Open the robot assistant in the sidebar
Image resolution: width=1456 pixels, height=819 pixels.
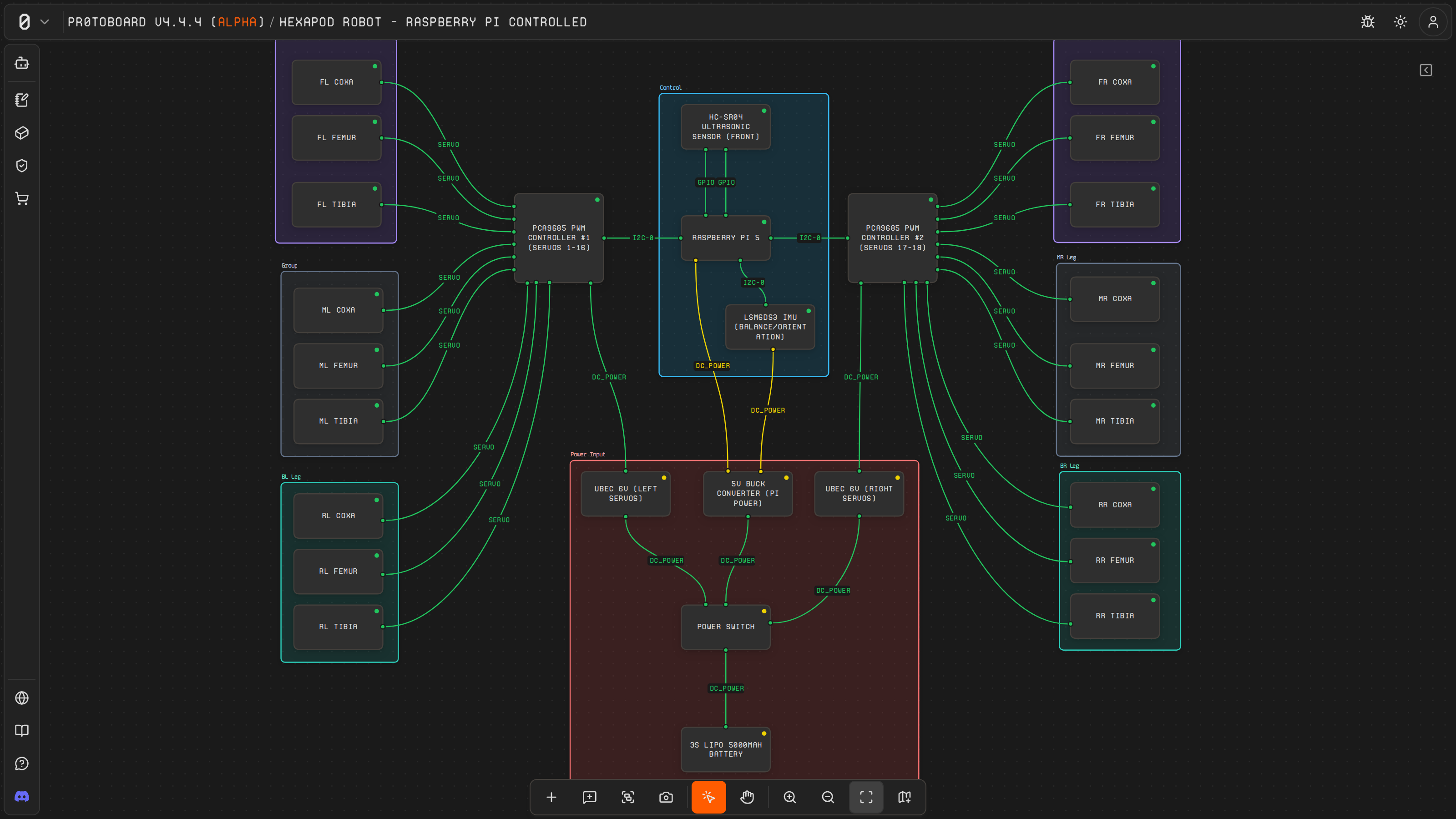pyautogui.click(x=22, y=63)
